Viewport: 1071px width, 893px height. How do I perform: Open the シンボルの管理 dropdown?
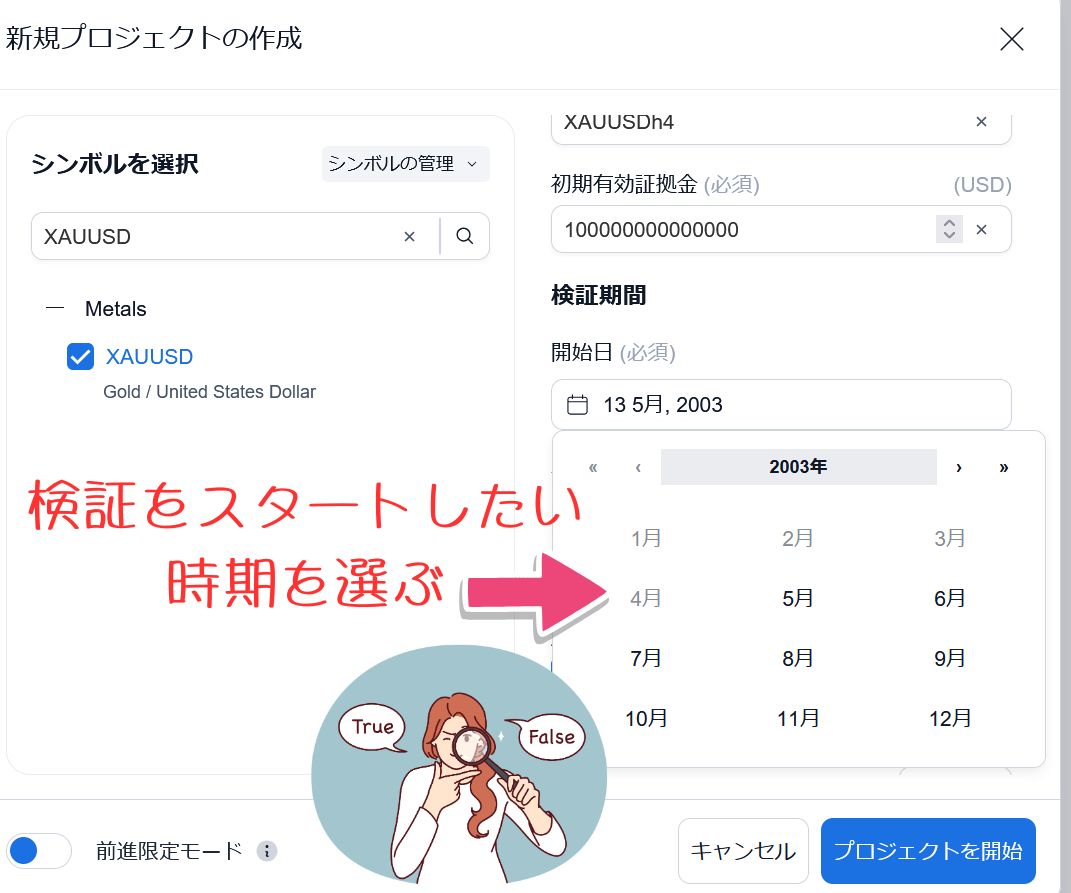404,164
